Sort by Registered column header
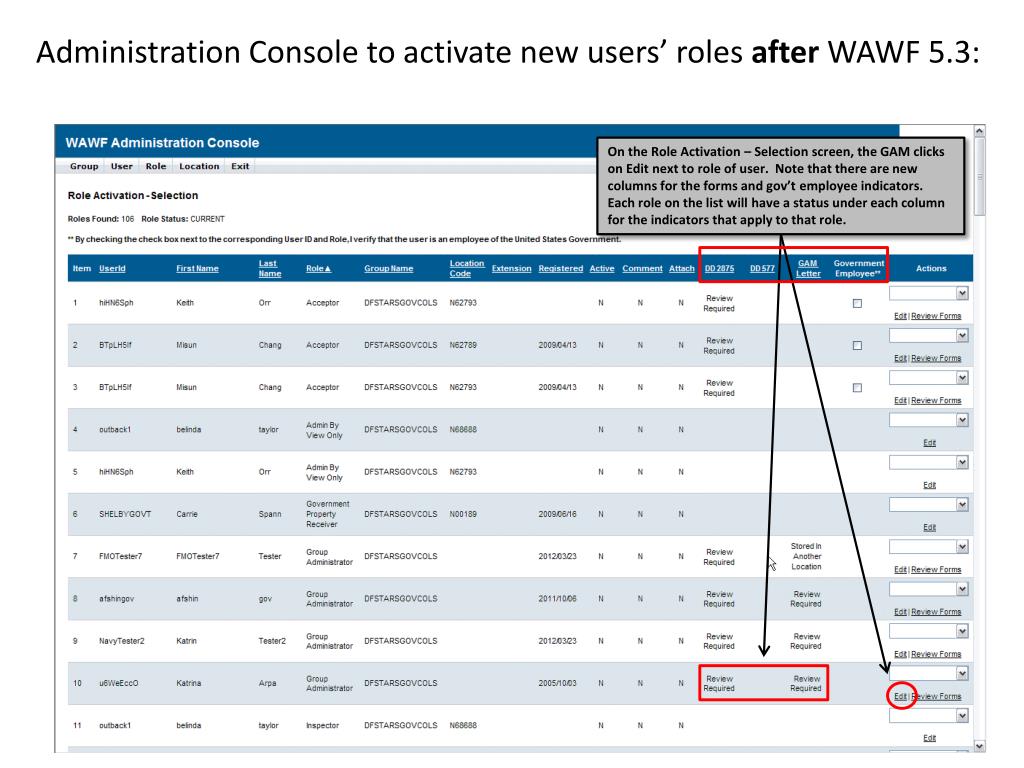The width and height of the screenshot is (1024, 768). tap(560, 268)
